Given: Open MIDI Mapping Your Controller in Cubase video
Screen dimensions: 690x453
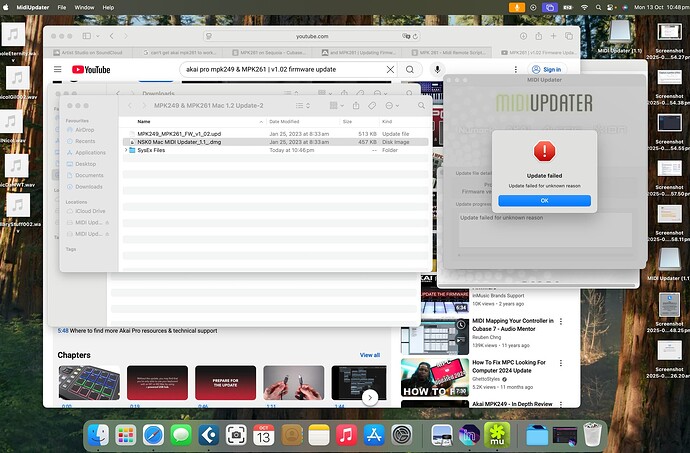Looking at the screenshot, I should coord(513,325).
